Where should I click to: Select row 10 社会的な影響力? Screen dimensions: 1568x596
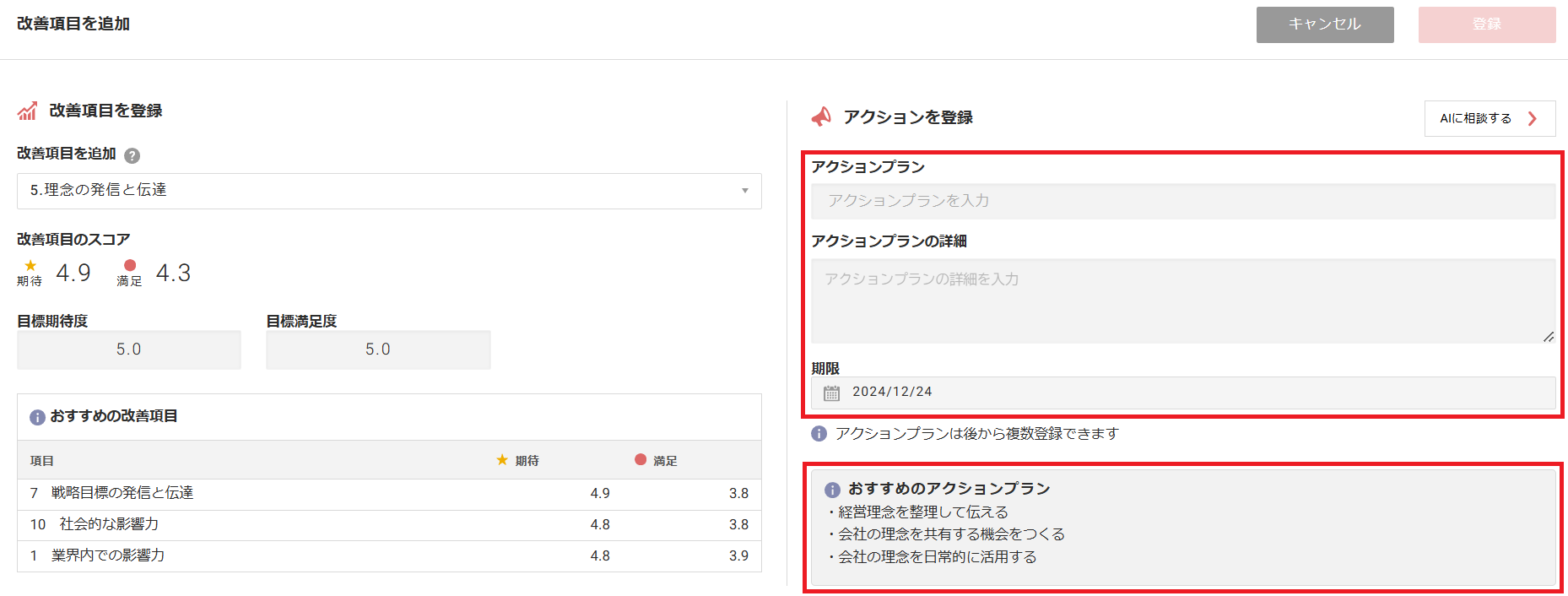click(x=389, y=525)
